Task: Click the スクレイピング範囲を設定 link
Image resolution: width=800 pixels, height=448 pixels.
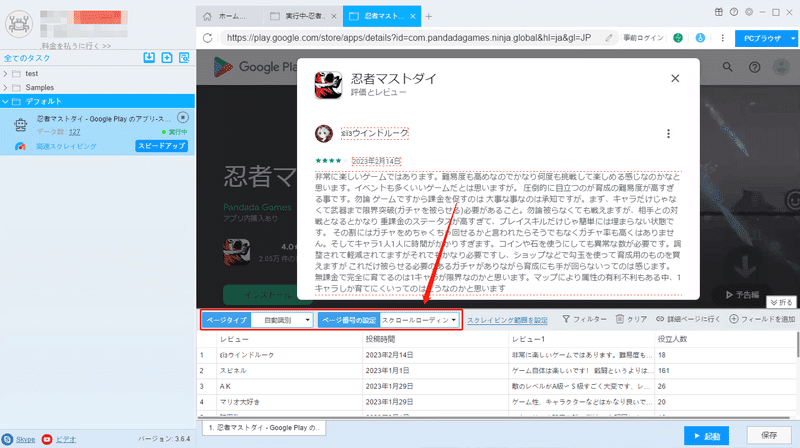Action: tap(507, 320)
